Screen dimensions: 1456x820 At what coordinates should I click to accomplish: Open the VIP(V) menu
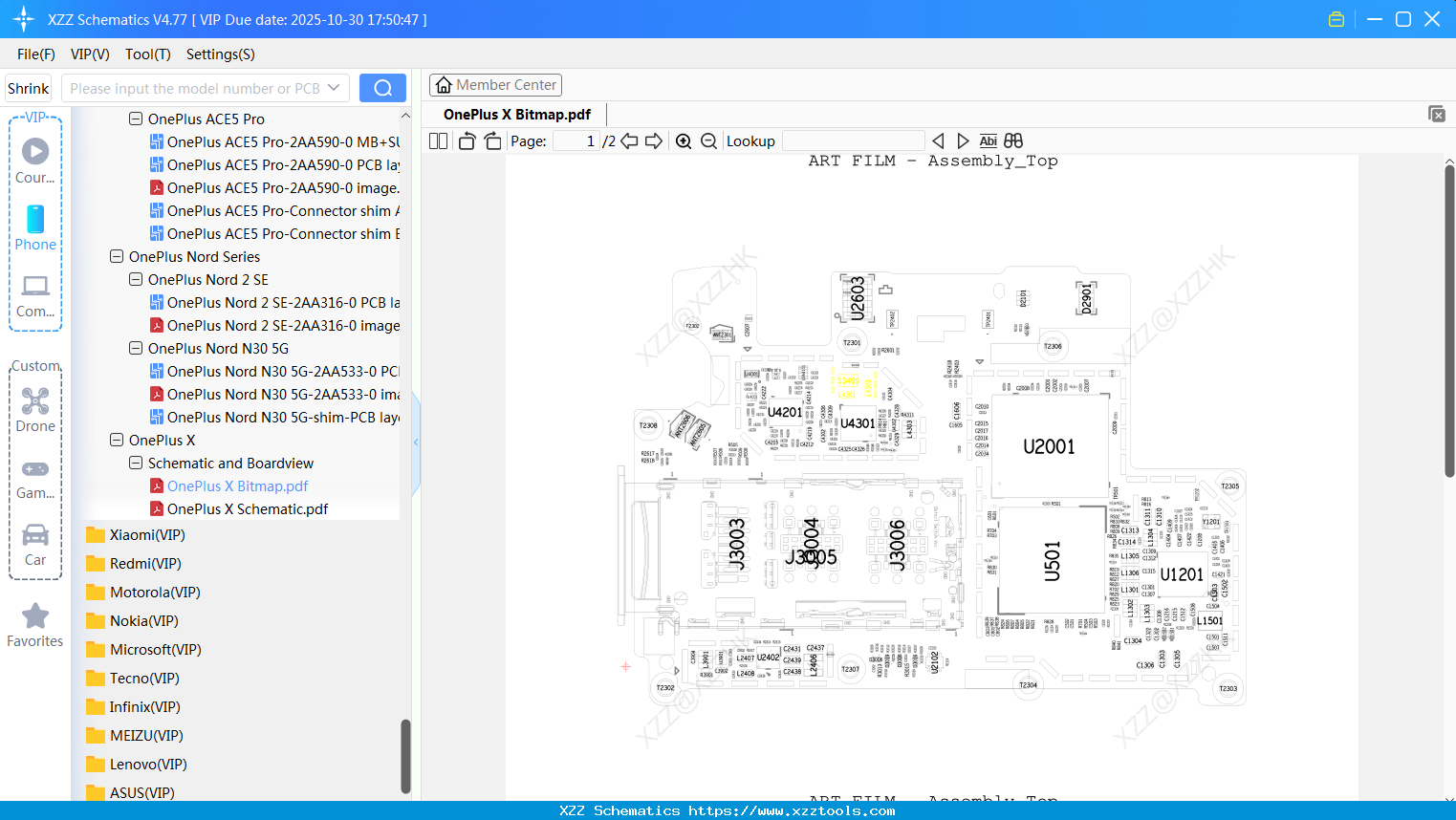coord(90,54)
